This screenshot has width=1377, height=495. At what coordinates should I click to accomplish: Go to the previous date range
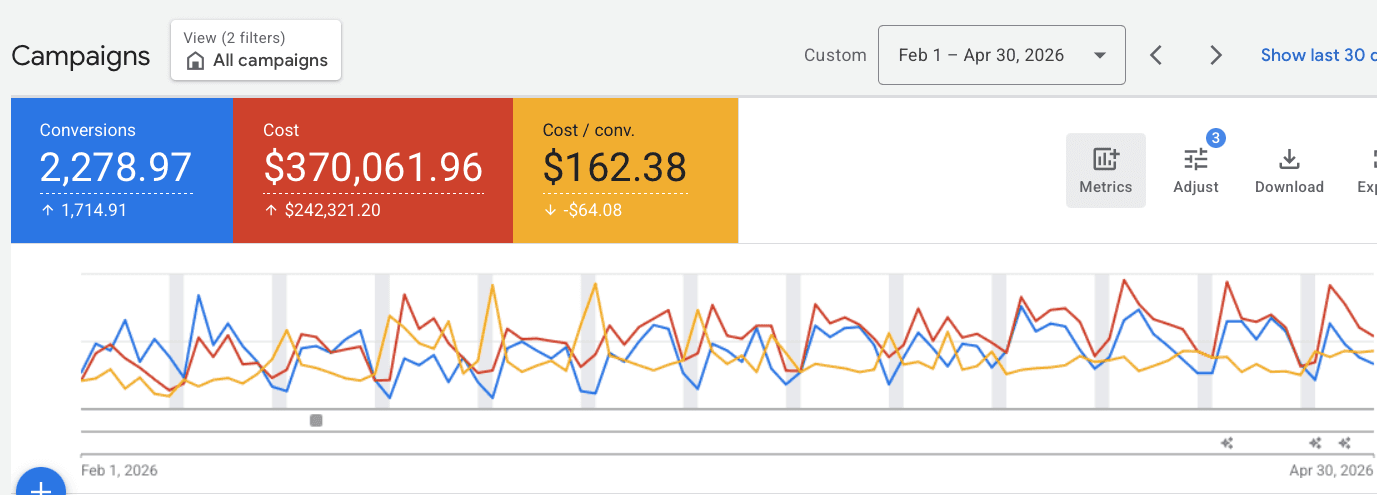click(x=1156, y=55)
